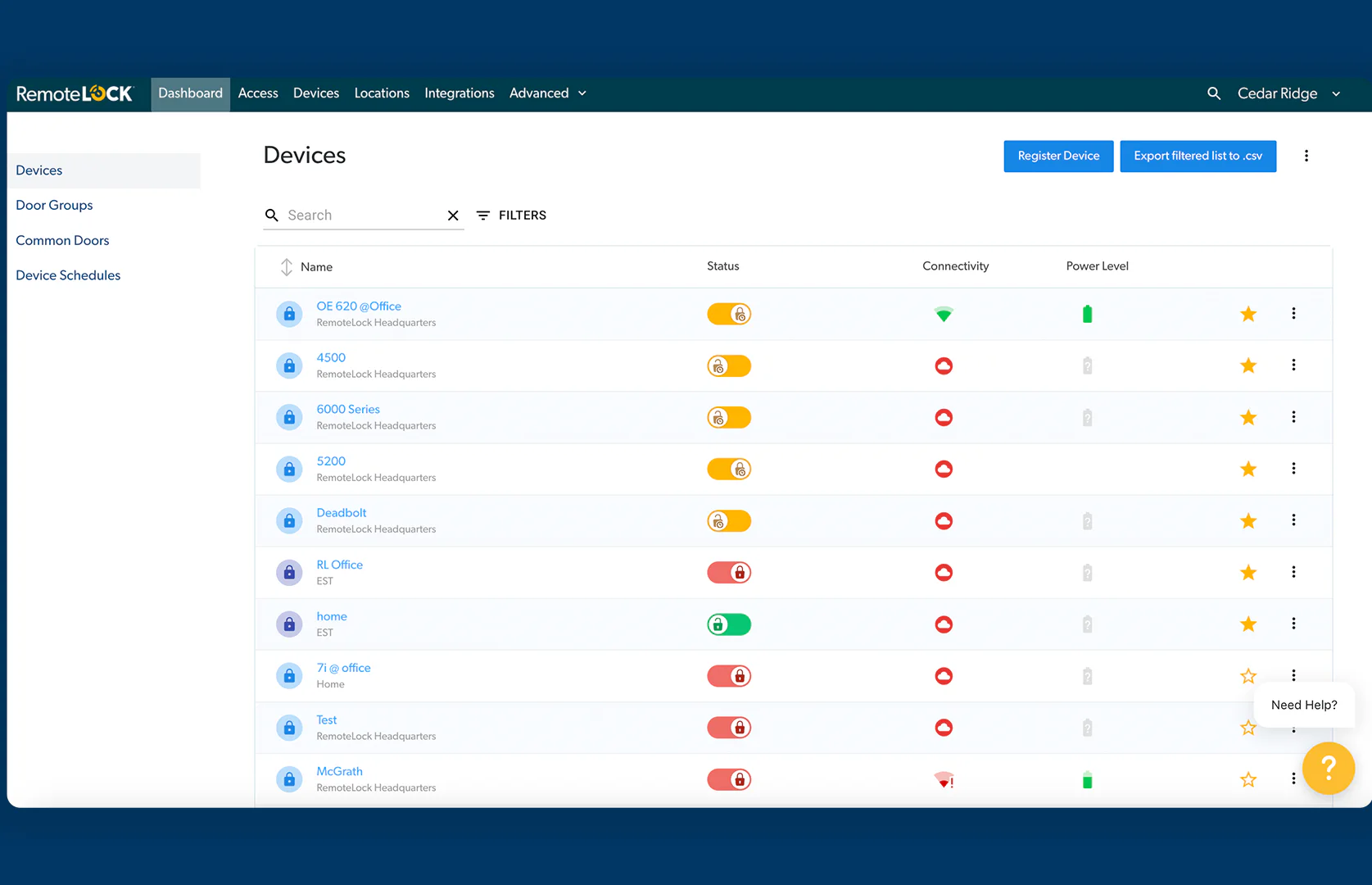This screenshot has height=885, width=1372.
Task: Toggle lock status for Deadbolt
Action: (x=729, y=520)
